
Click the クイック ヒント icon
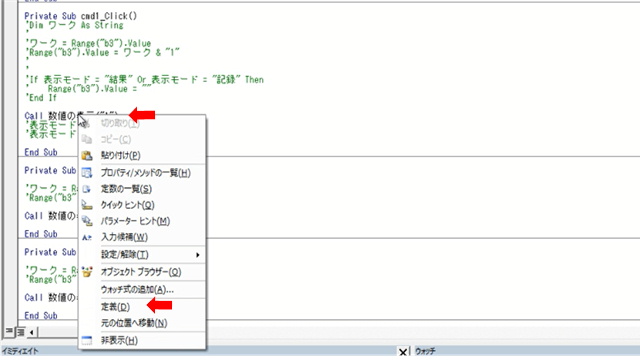87,205
